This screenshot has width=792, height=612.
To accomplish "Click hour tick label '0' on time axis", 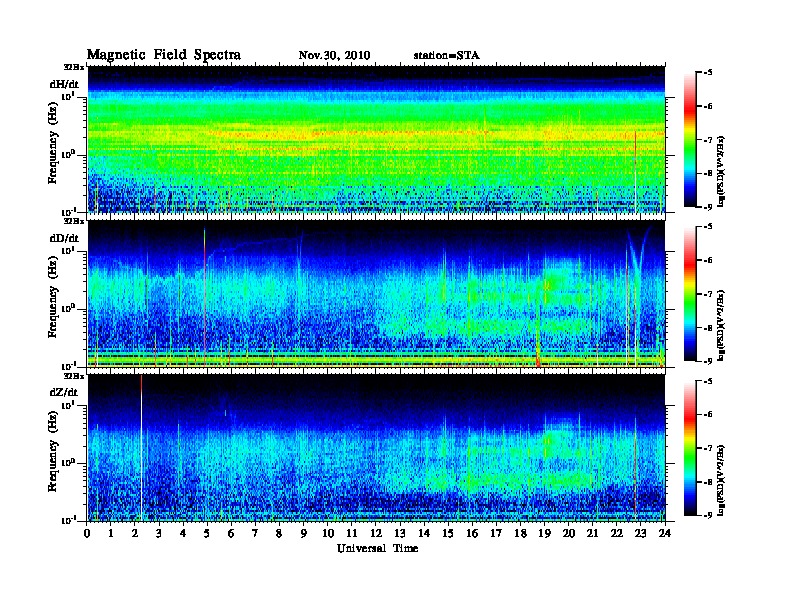I will click(87, 533).
